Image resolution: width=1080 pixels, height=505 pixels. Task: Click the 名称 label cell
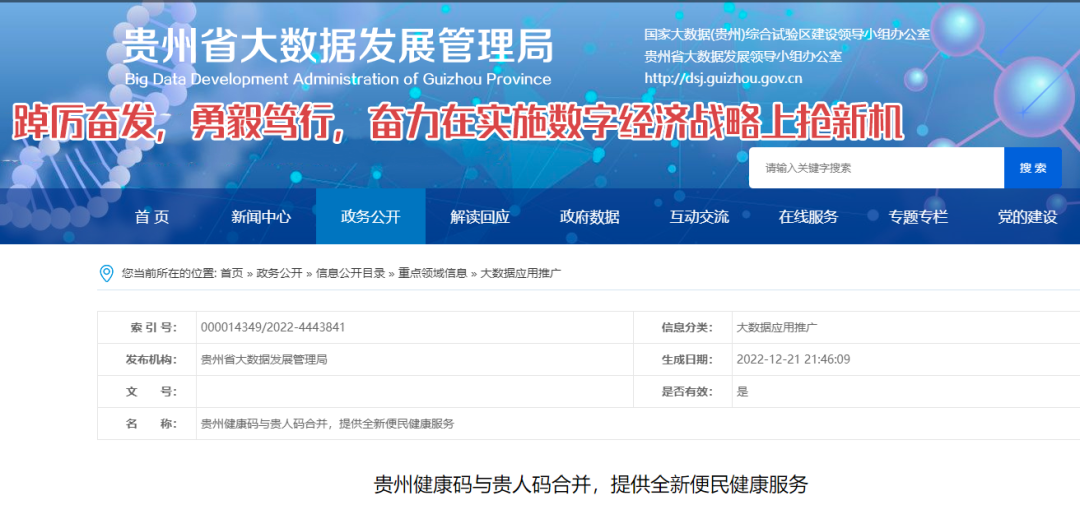147,424
